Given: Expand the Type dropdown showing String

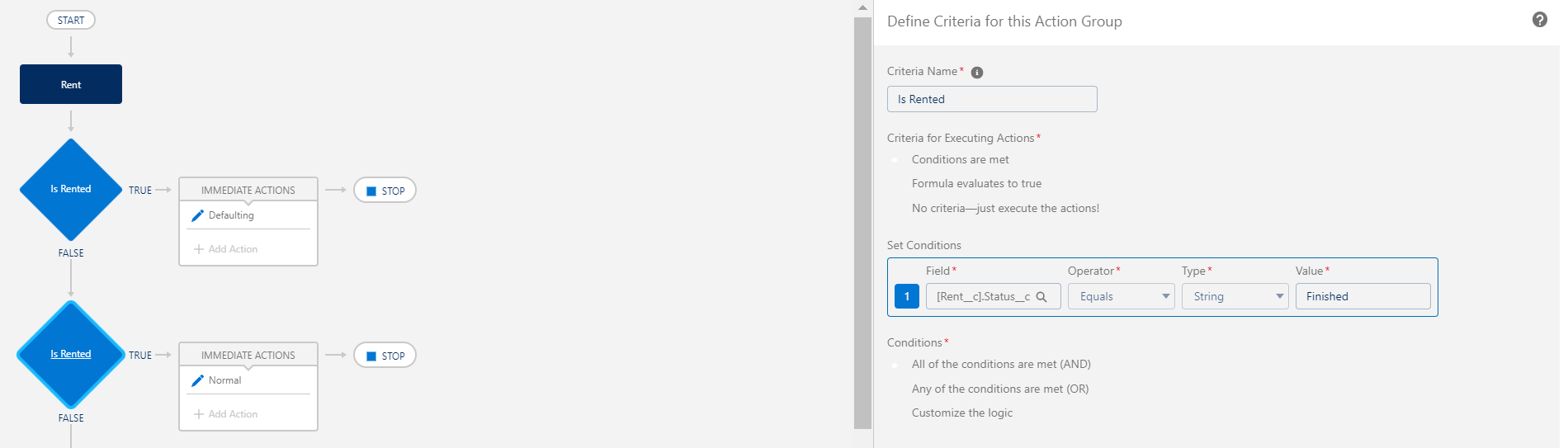Looking at the screenshot, I should [x=1235, y=296].
